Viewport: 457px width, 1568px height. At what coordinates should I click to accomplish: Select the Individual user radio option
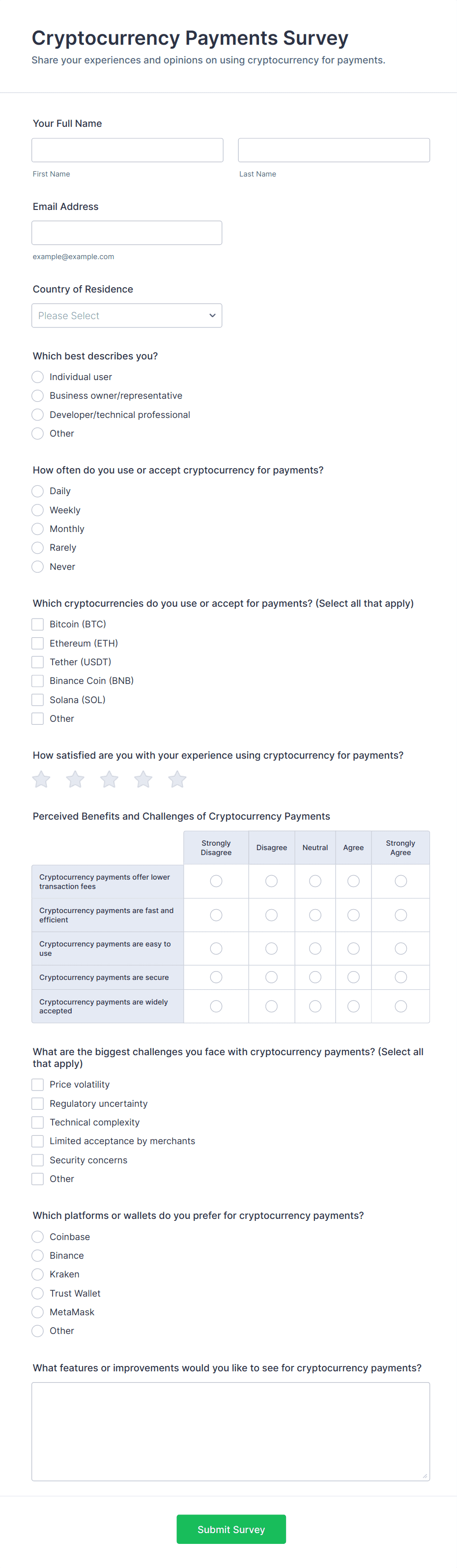(x=38, y=377)
